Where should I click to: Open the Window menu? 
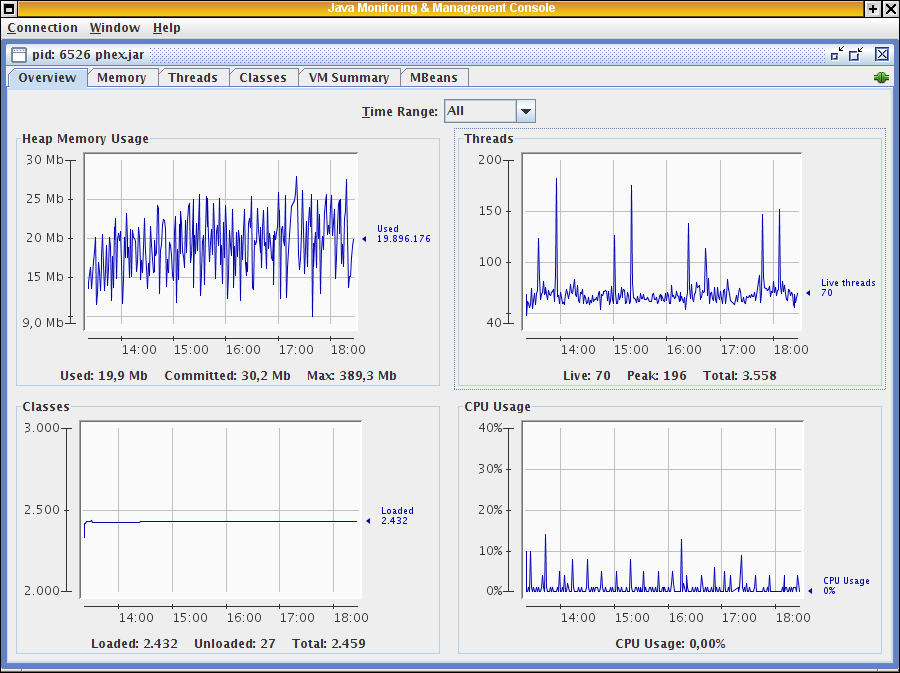(x=115, y=28)
